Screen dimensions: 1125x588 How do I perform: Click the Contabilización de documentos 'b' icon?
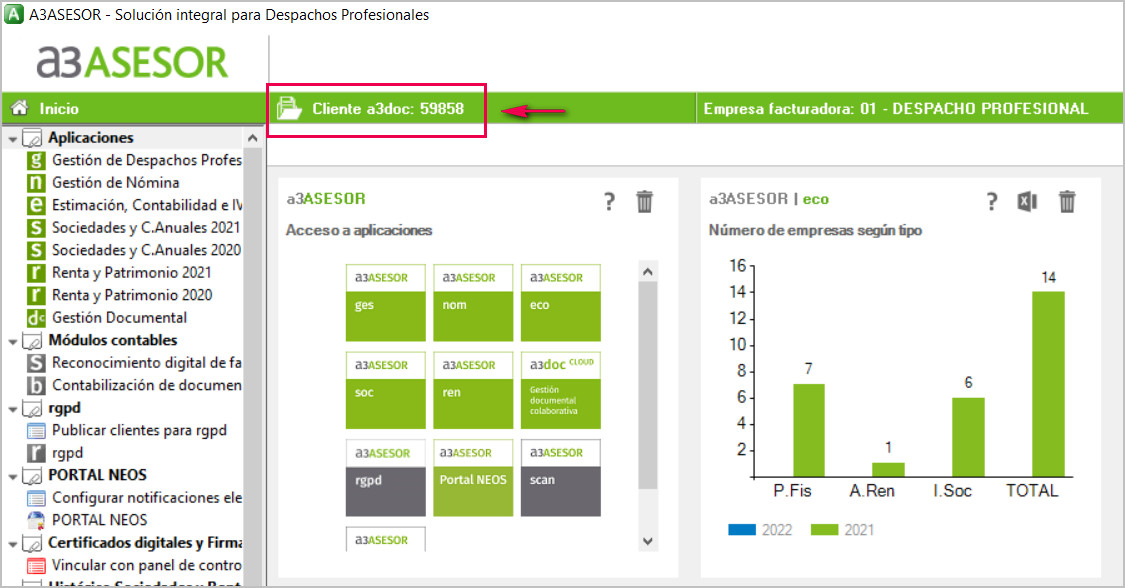36,385
